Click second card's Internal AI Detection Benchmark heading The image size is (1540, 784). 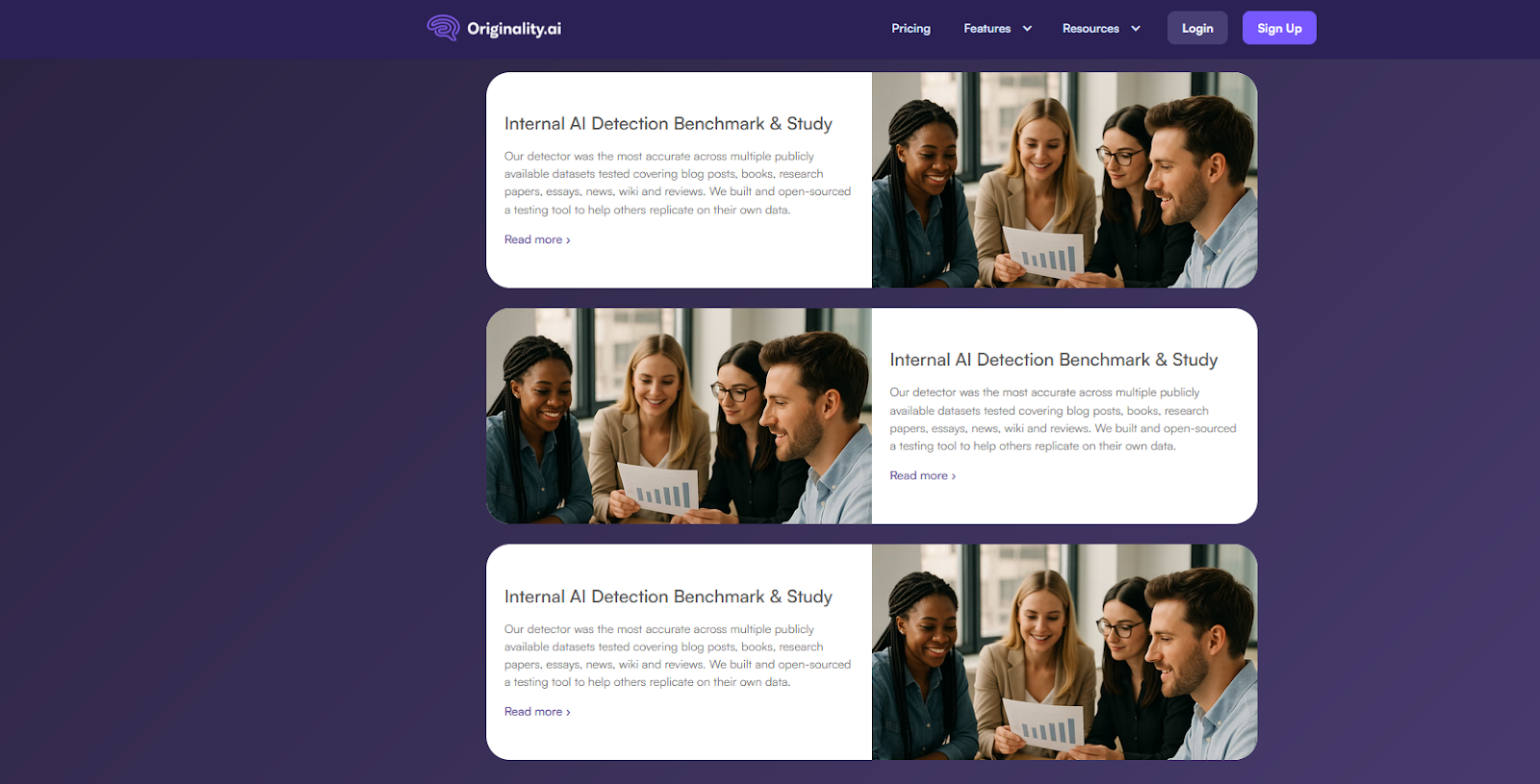[1054, 360]
